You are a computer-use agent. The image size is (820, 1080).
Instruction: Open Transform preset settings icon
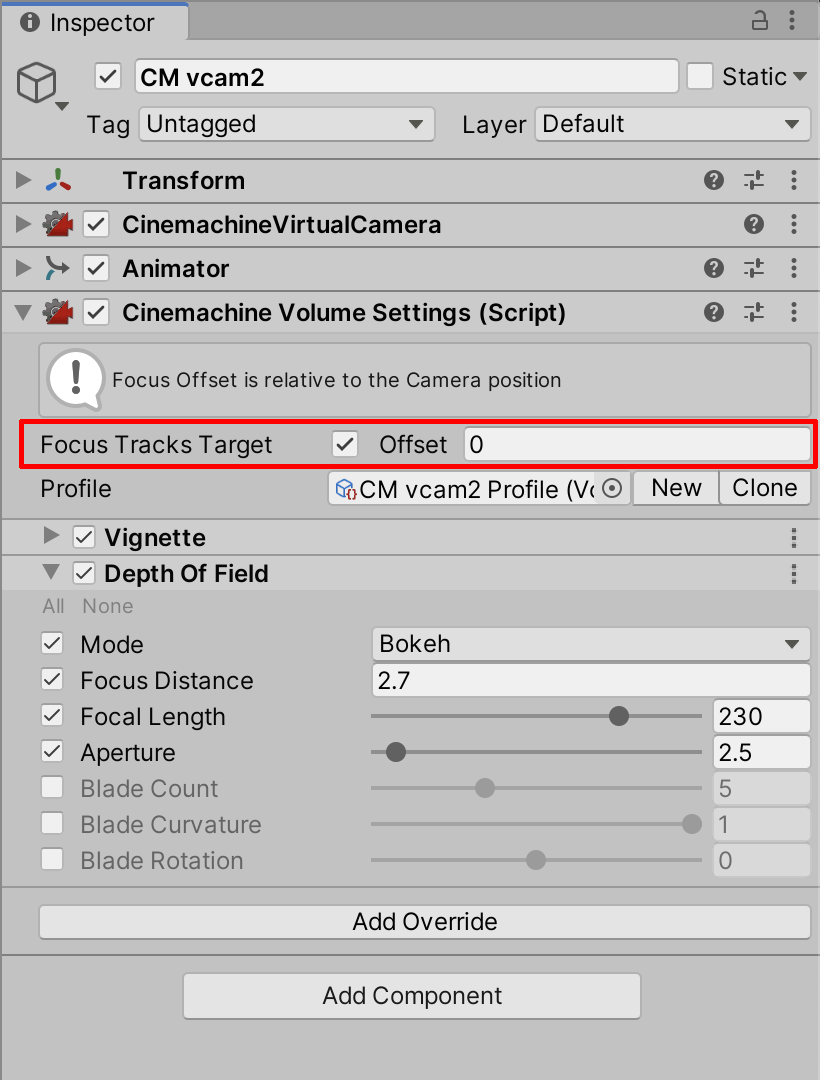click(x=754, y=180)
